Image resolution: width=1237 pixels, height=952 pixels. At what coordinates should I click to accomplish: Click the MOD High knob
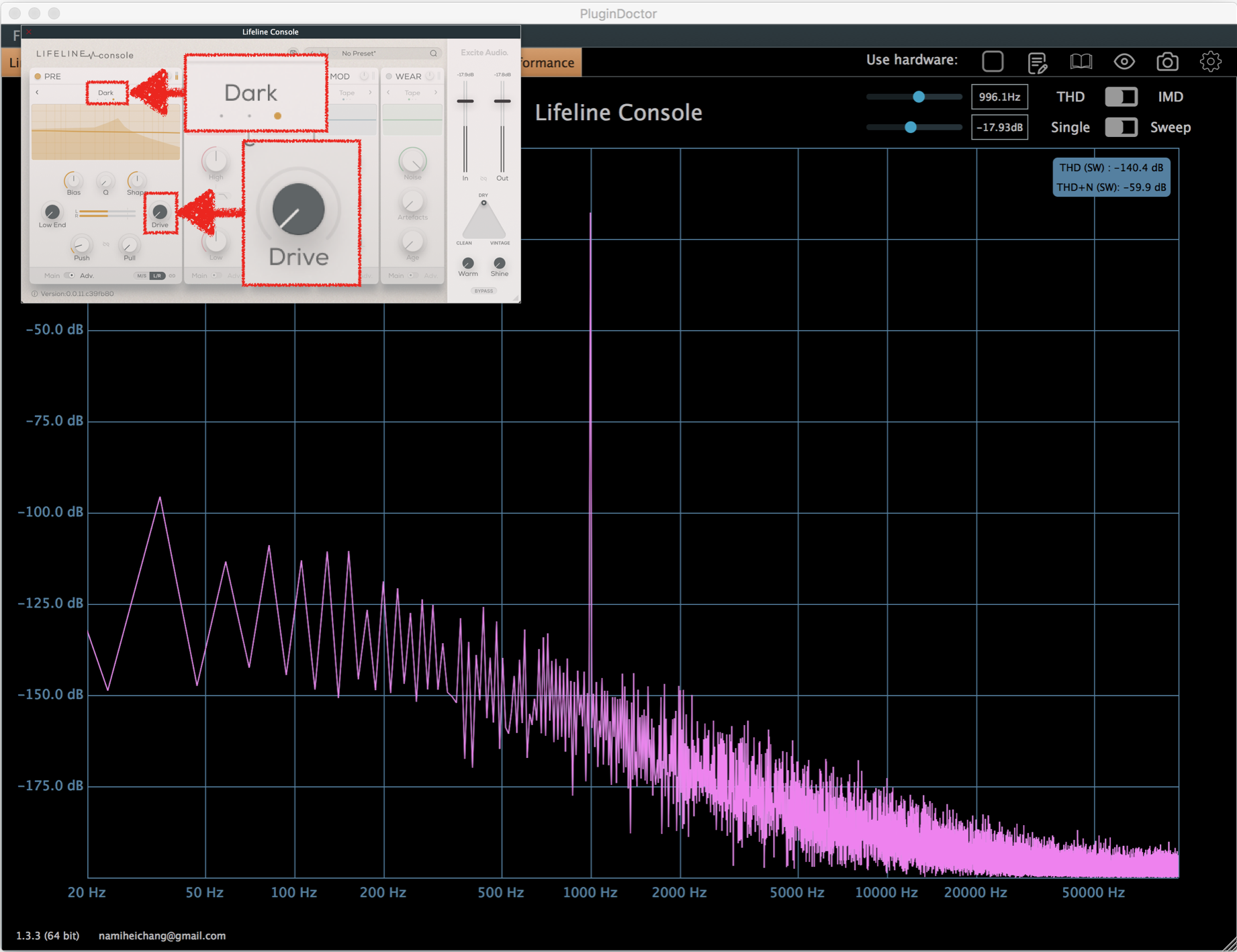tap(215, 161)
